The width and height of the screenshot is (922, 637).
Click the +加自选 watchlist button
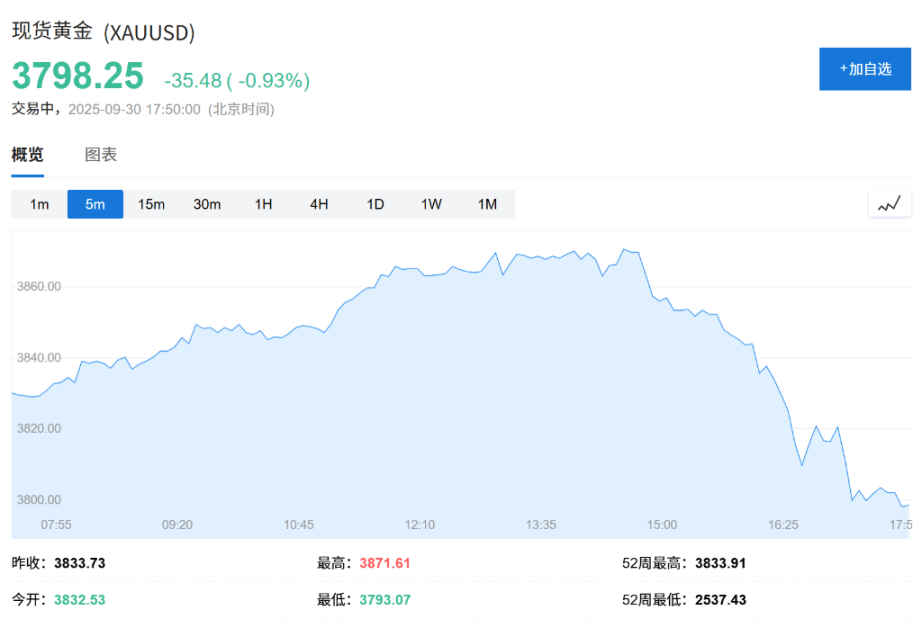click(864, 68)
